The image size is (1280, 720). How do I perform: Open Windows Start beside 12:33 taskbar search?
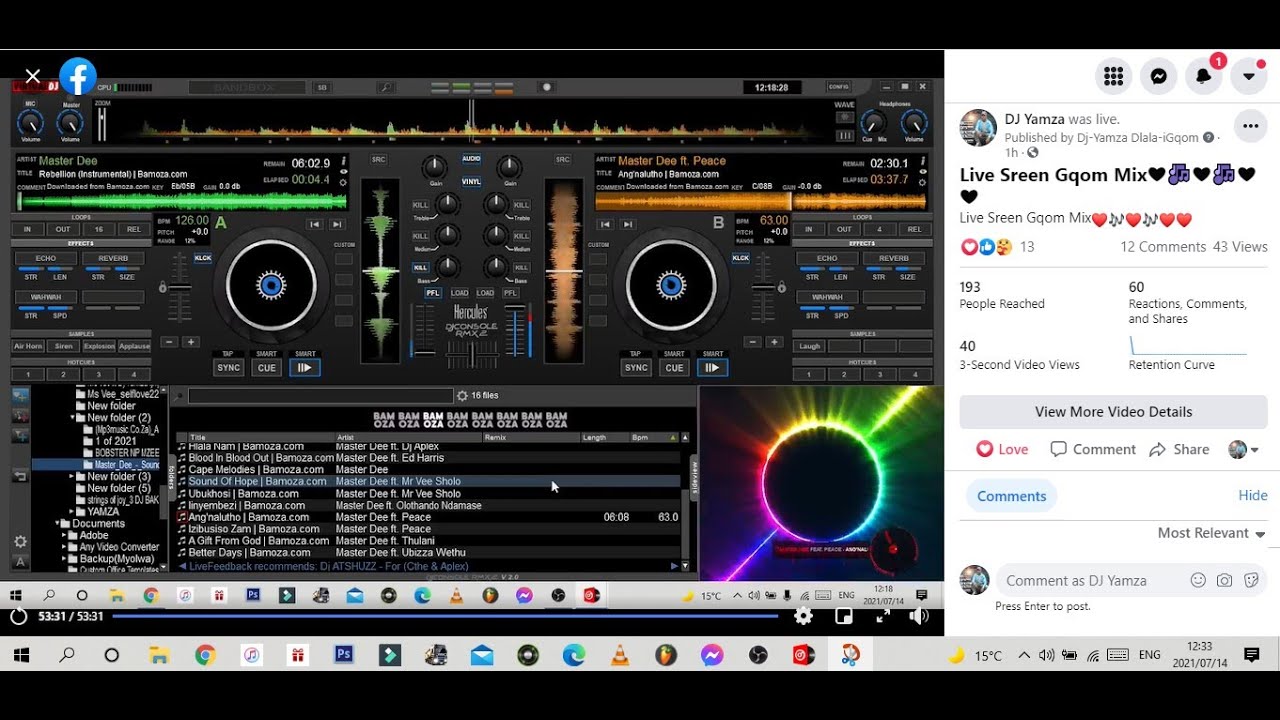point(20,655)
